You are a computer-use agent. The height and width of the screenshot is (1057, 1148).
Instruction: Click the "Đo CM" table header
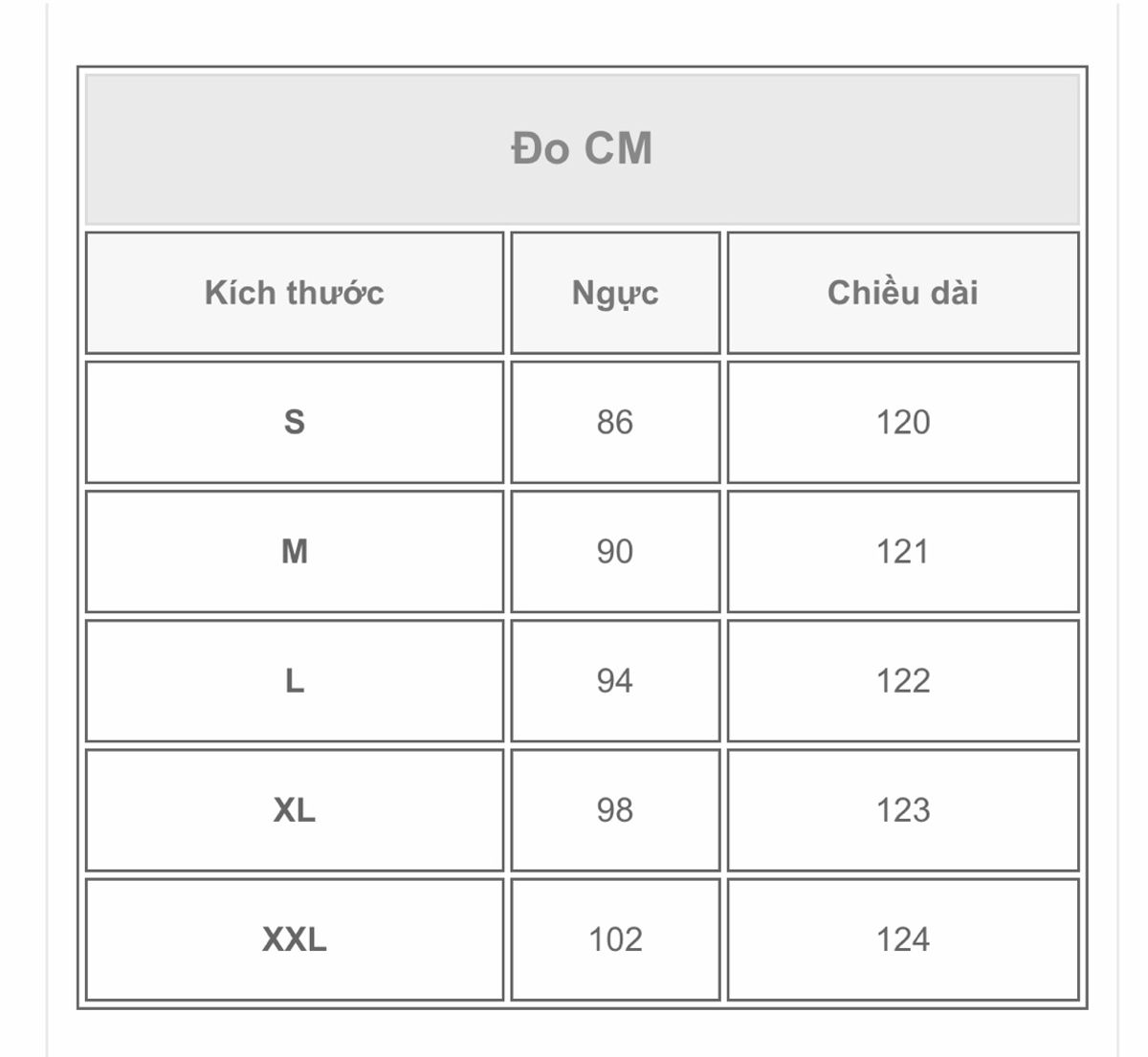(x=582, y=149)
